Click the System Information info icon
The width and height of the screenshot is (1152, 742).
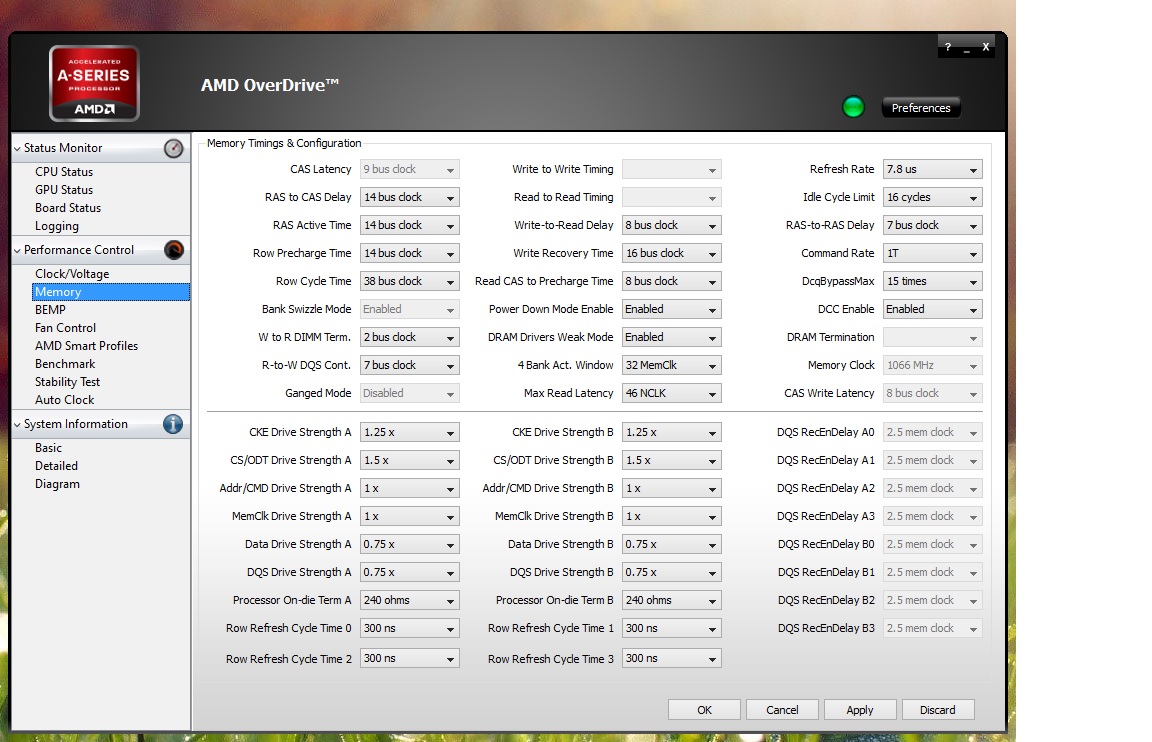173,424
